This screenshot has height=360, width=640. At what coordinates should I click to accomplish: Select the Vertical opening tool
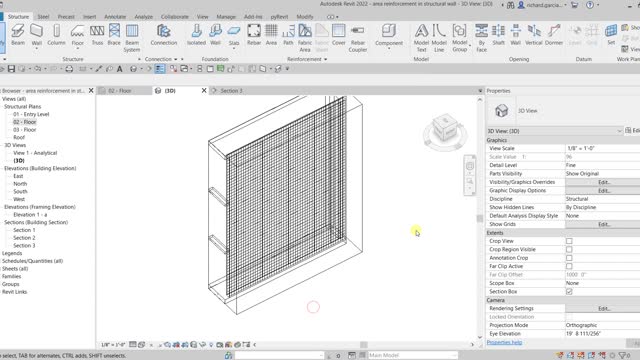click(x=534, y=35)
